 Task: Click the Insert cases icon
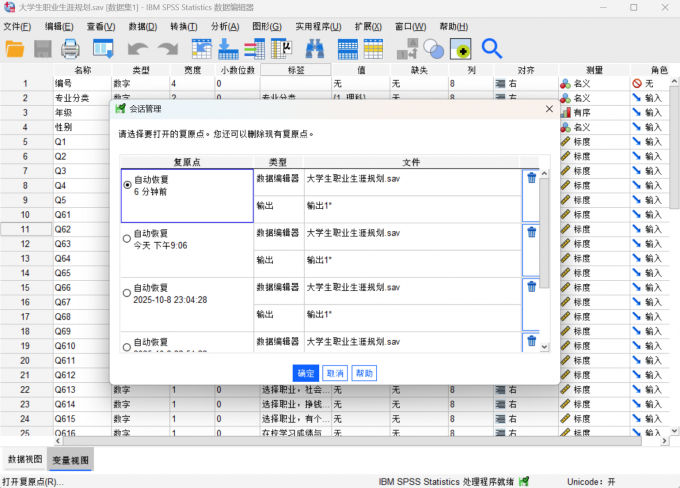pyautogui.click(x=348, y=49)
